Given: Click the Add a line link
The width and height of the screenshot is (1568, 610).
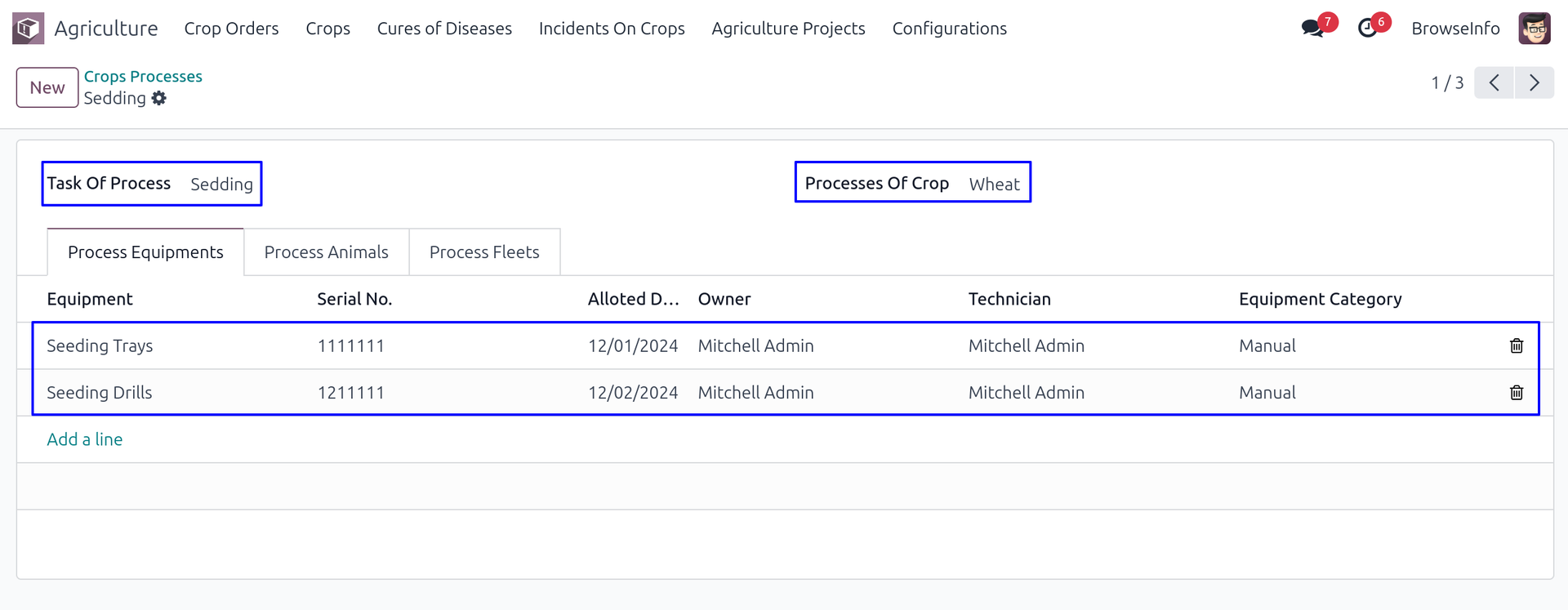Looking at the screenshot, I should pos(85,439).
